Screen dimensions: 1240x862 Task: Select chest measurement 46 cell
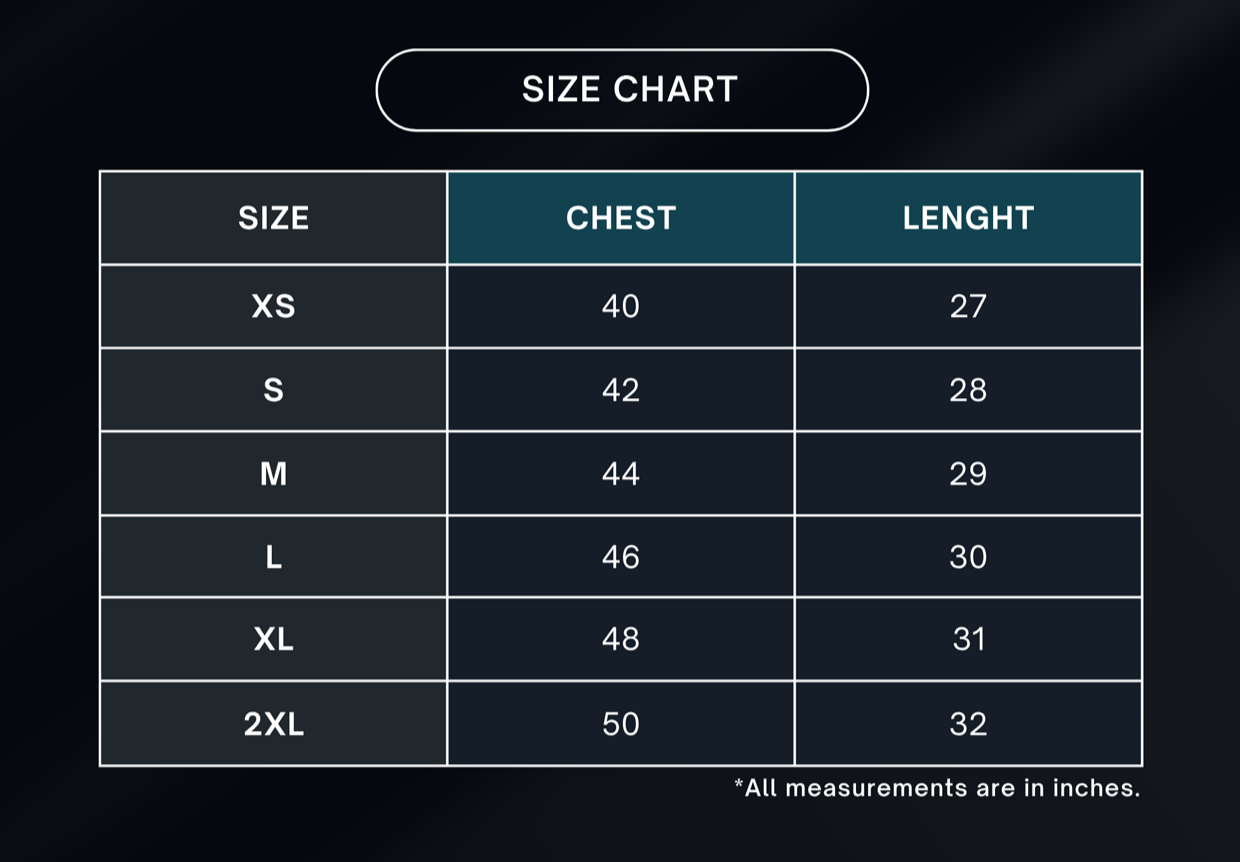pyautogui.click(x=621, y=557)
